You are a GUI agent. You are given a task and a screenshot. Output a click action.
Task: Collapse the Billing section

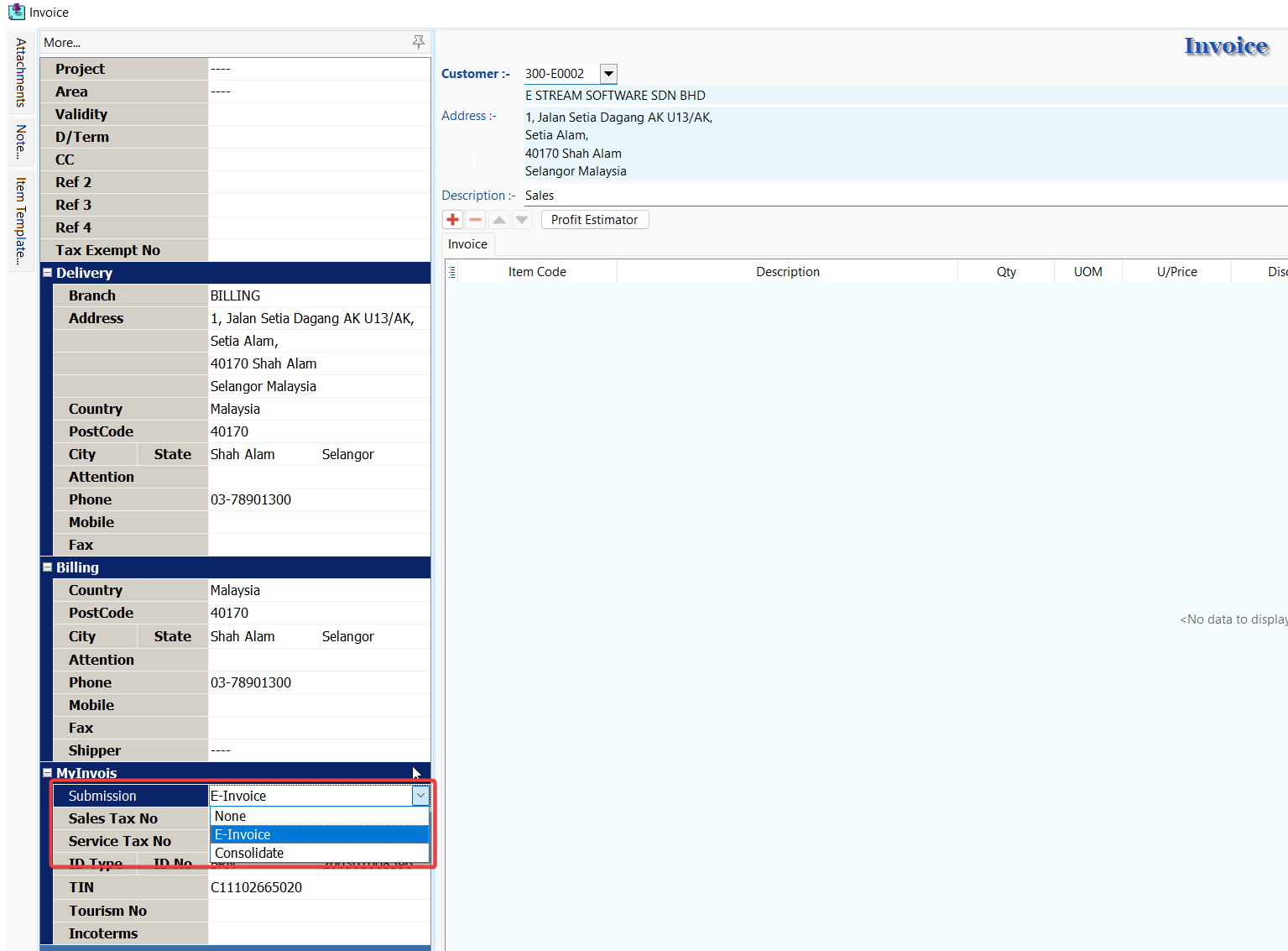coord(48,567)
